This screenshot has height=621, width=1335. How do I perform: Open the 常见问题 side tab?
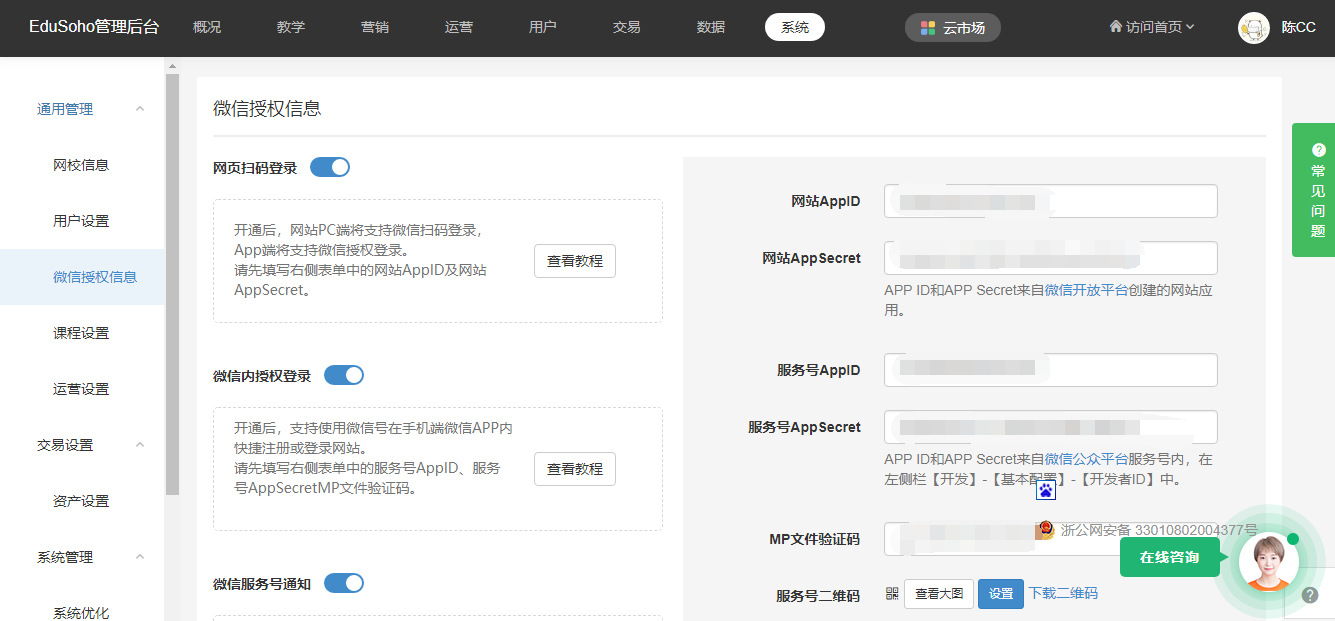pos(1314,190)
